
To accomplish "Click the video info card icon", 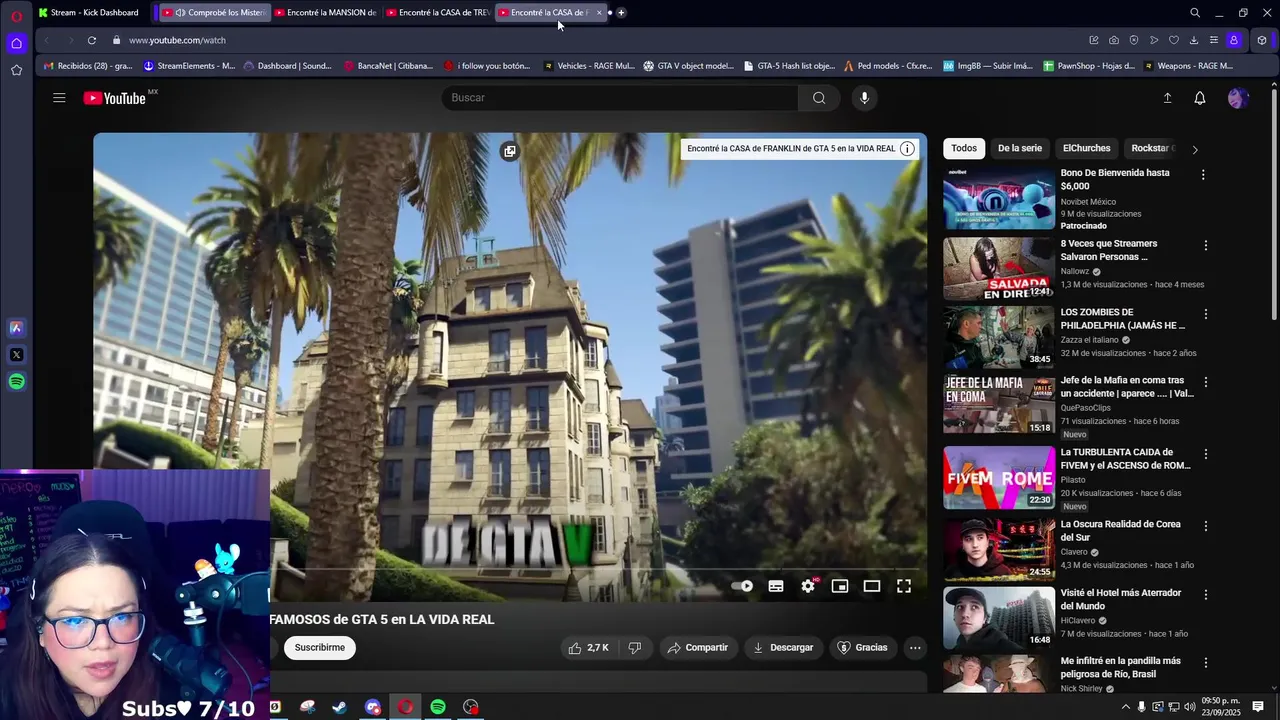I will click(x=907, y=149).
